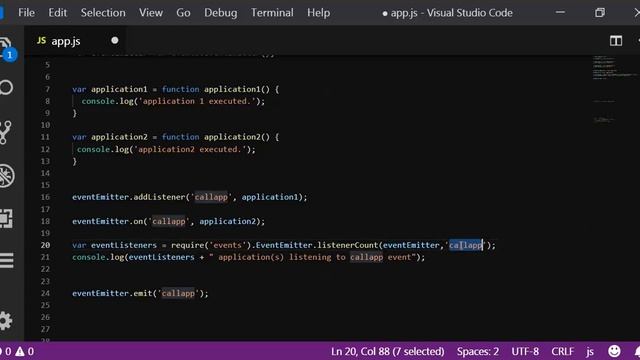
Task: Open the Terminal menu
Action: coord(272,13)
